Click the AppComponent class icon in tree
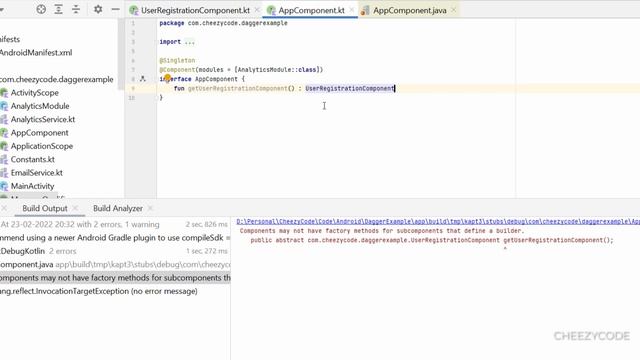The width and height of the screenshot is (640, 360). [4, 133]
